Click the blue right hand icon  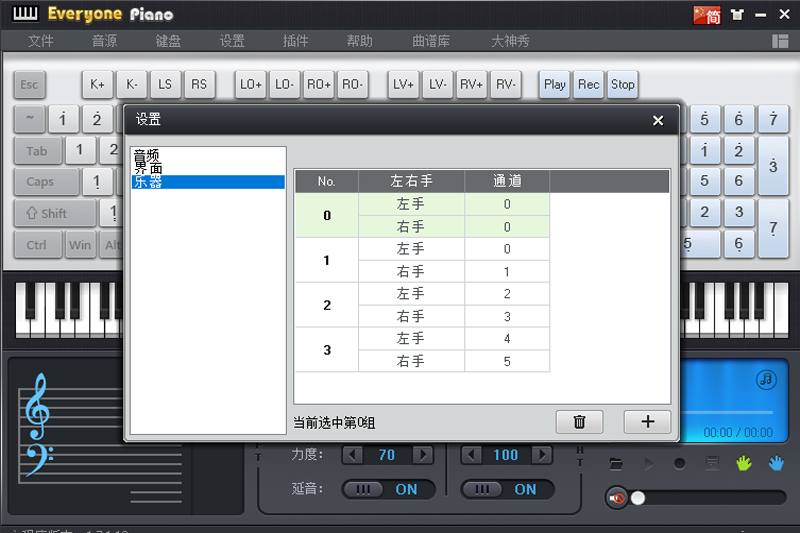776,464
